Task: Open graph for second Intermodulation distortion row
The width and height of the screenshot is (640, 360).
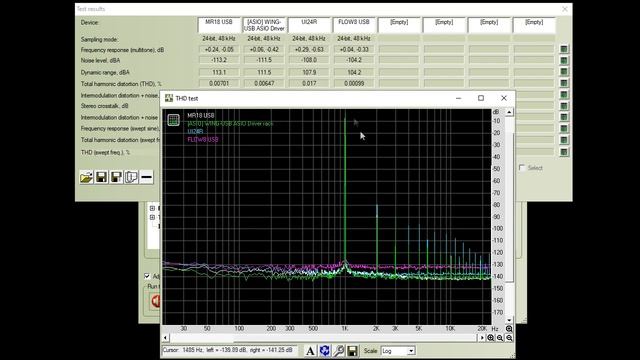Action: coord(564,118)
